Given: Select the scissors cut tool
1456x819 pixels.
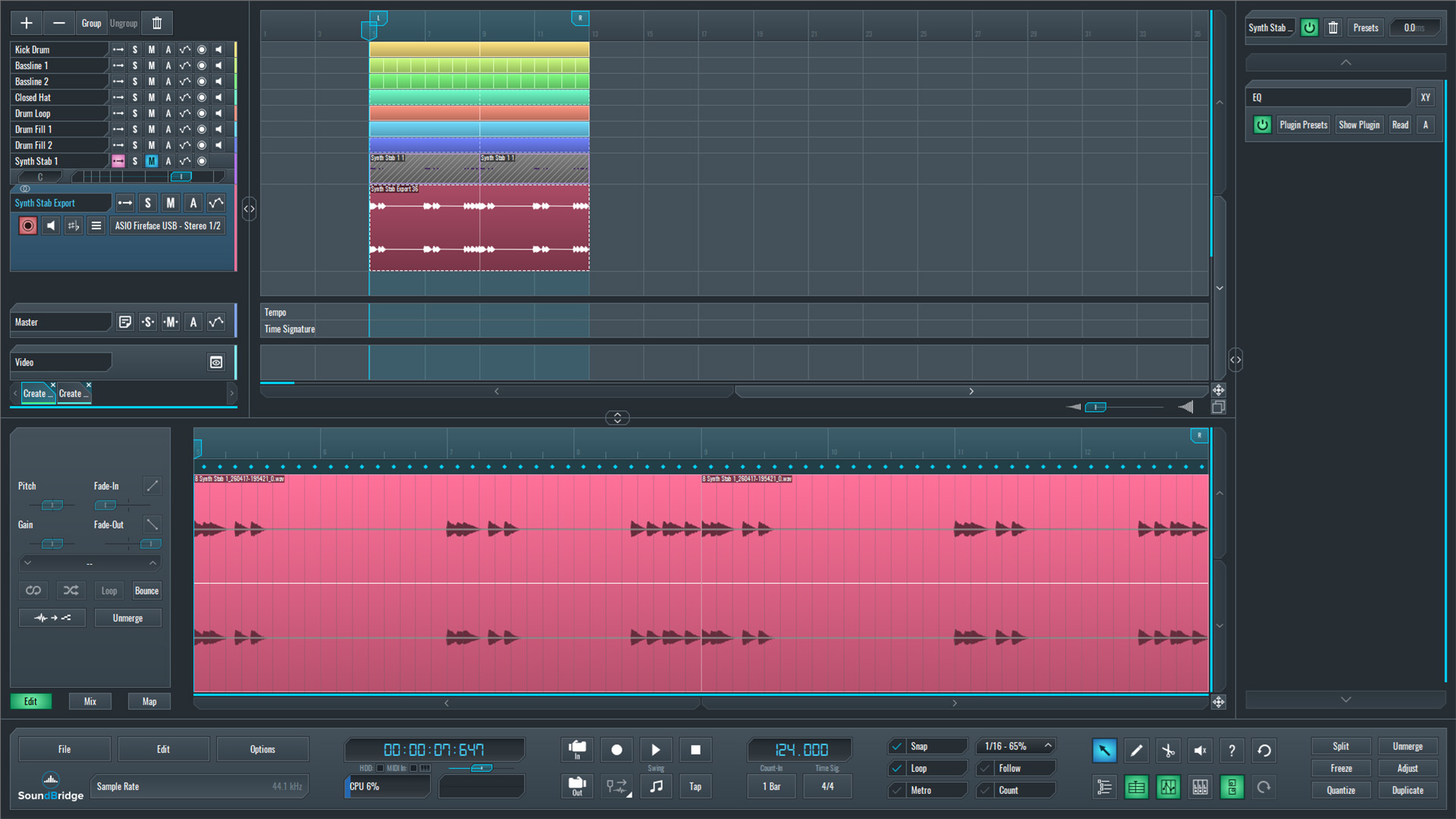Looking at the screenshot, I should point(1168,751).
